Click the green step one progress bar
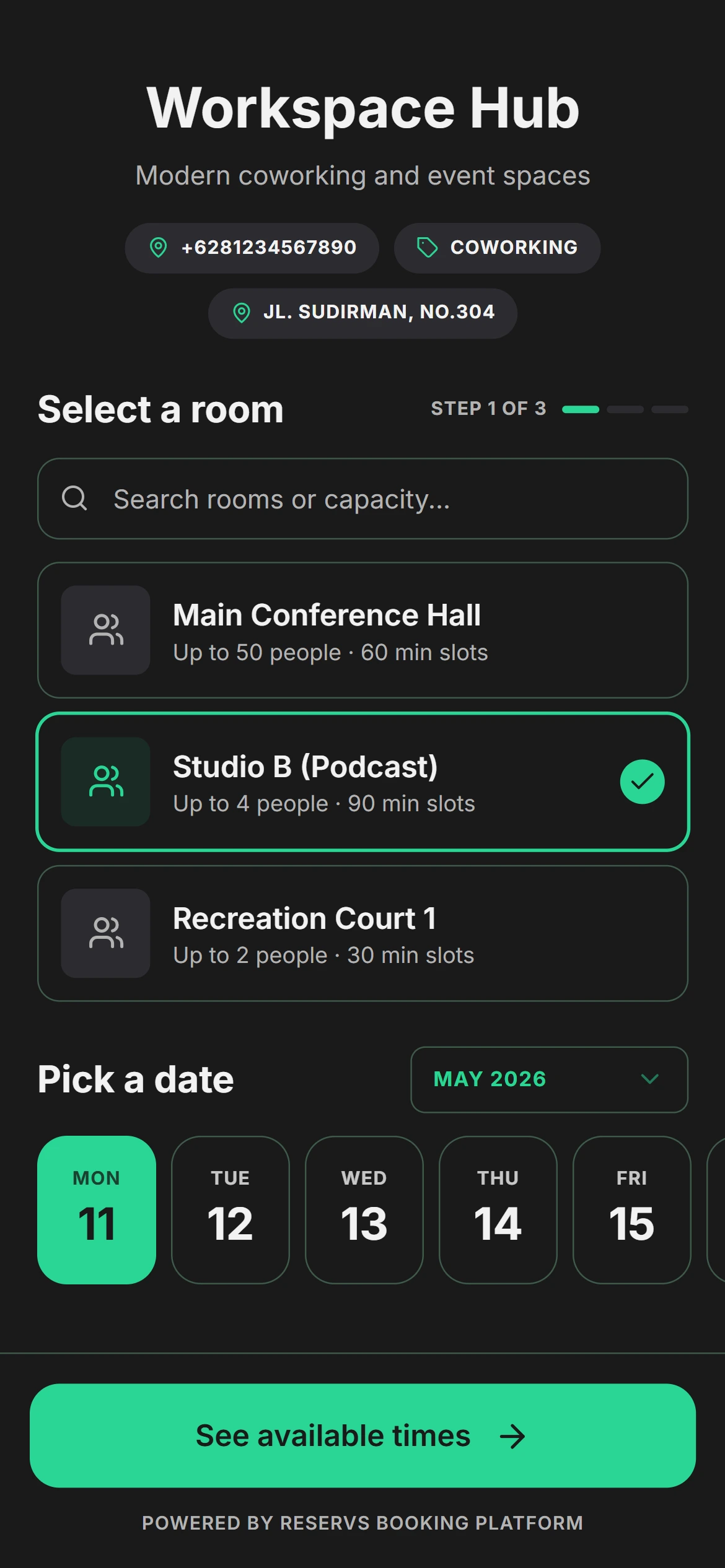 tap(581, 409)
